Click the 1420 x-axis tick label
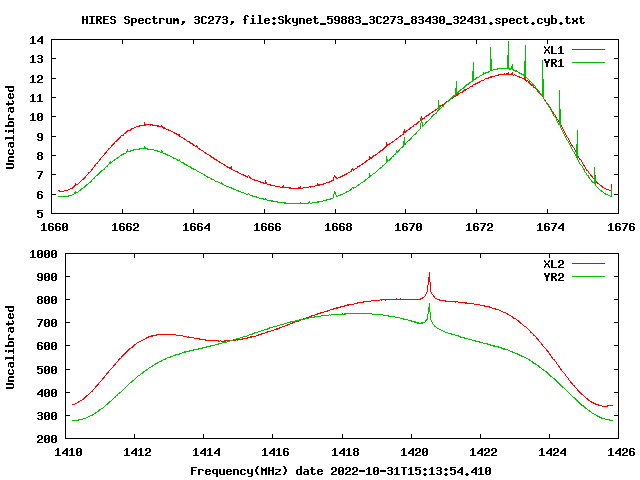The image size is (640, 480). click(x=414, y=452)
